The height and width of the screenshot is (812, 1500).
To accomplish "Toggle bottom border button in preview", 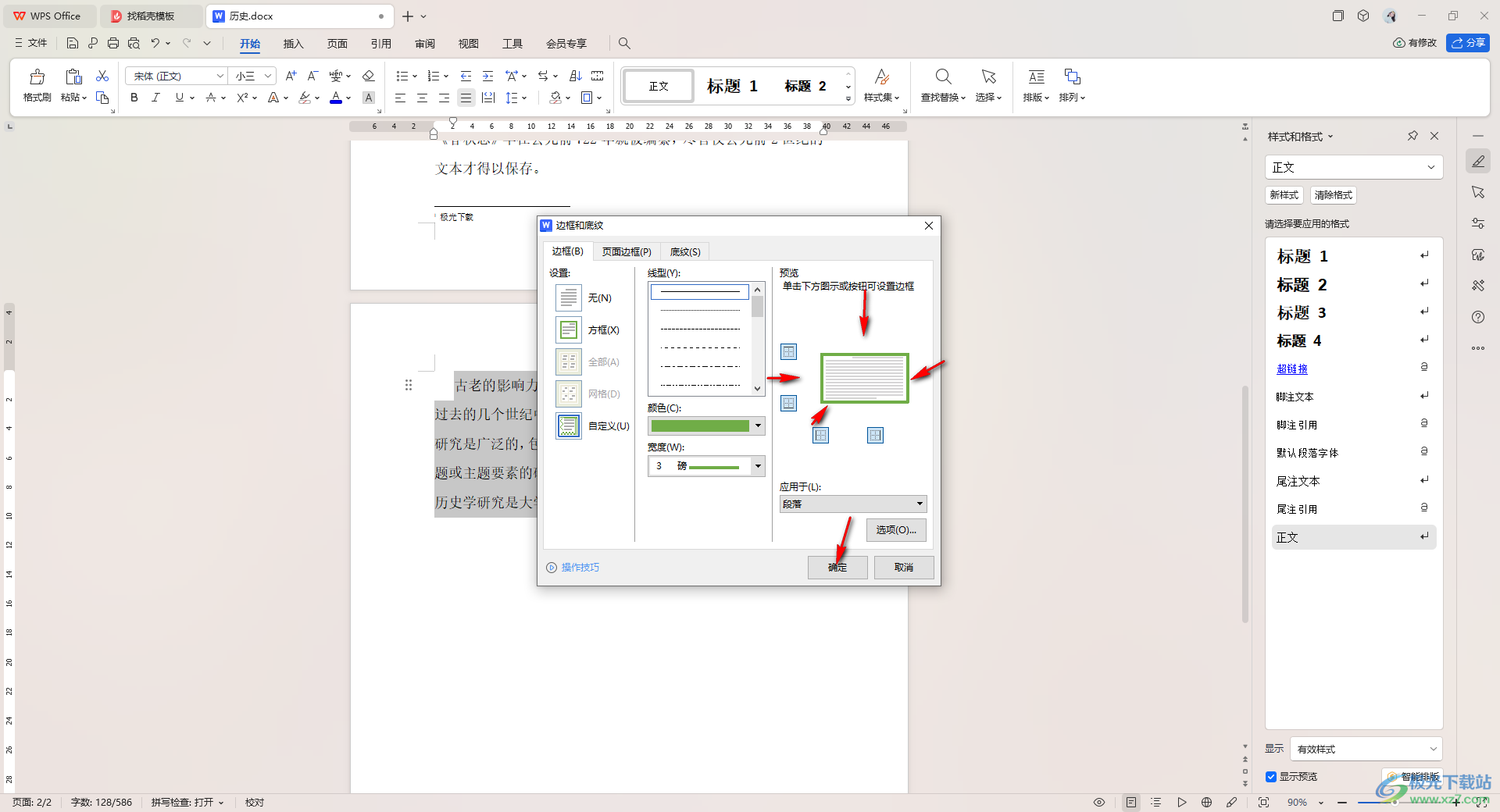I will click(x=789, y=403).
